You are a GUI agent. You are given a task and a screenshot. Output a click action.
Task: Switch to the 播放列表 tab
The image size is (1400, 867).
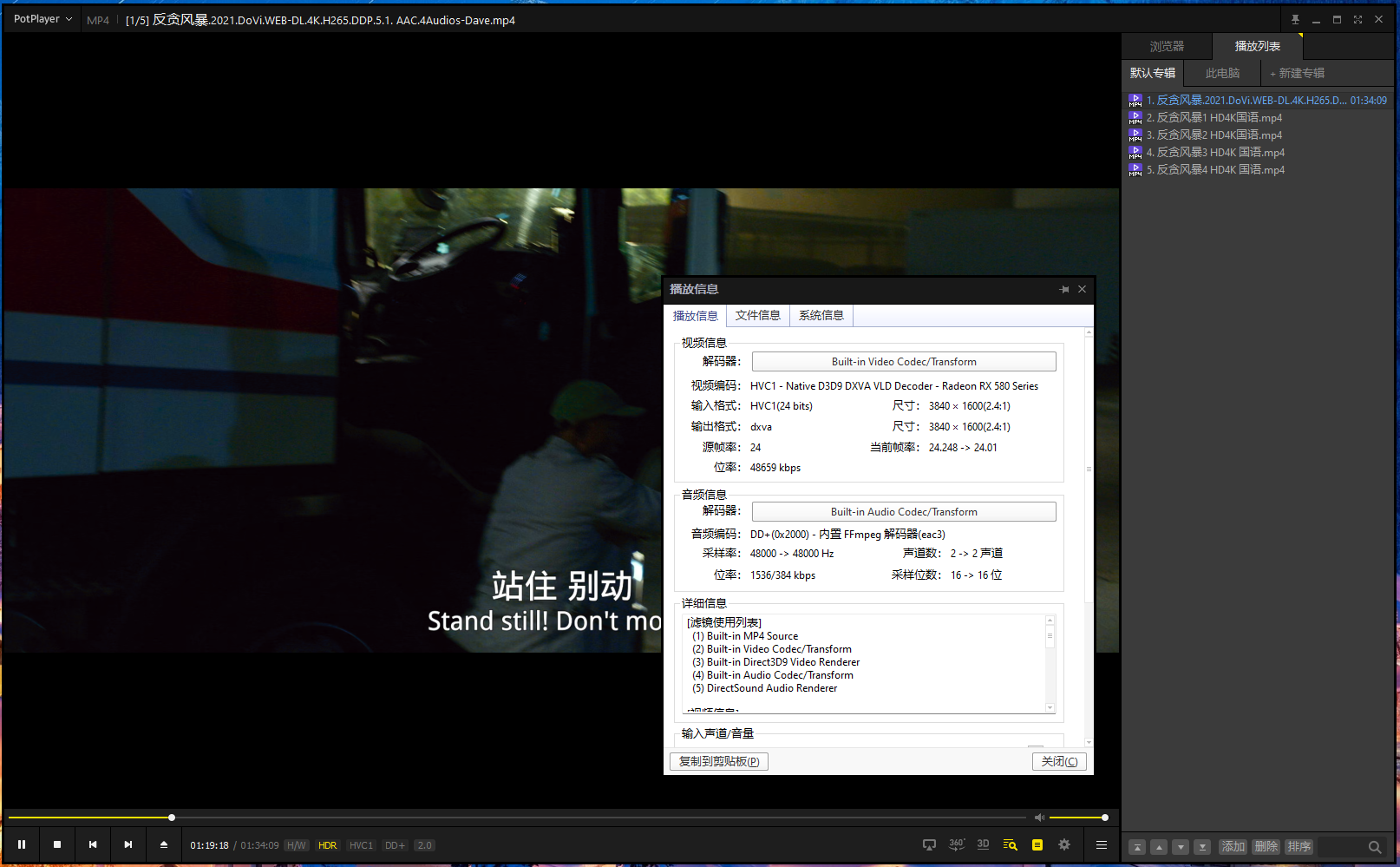1257,46
